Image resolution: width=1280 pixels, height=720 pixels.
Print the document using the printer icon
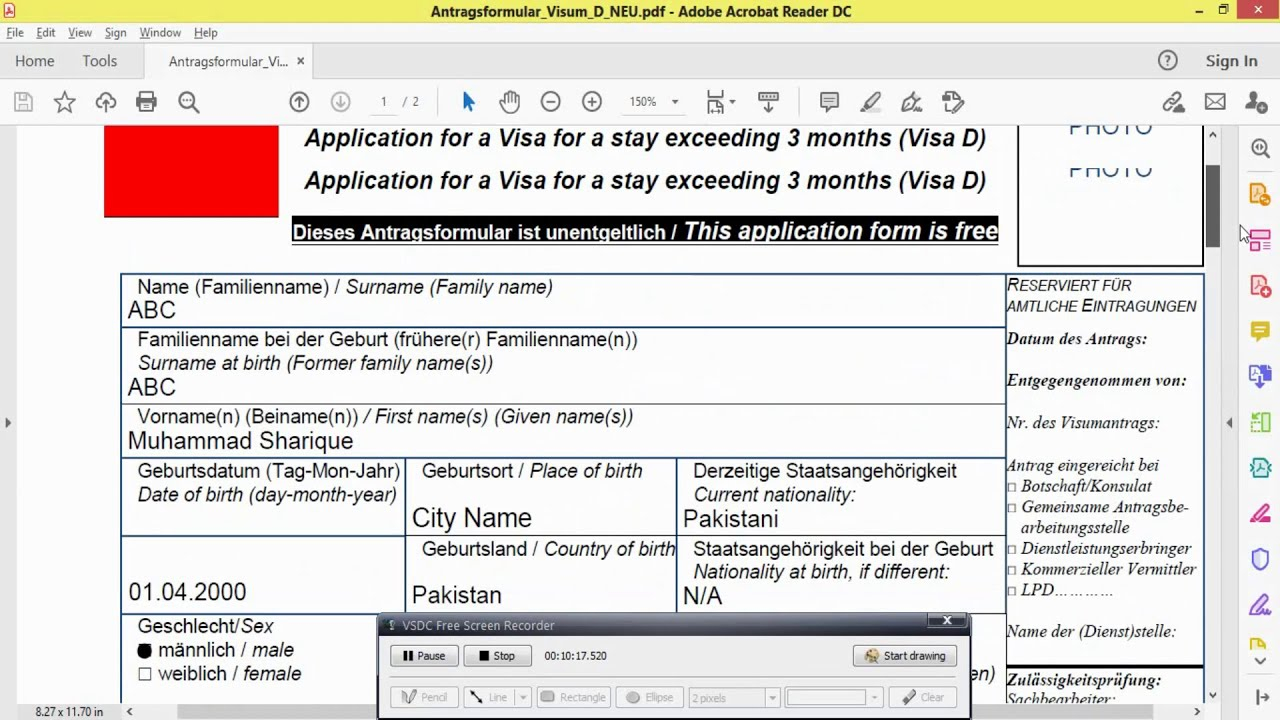[147, 102]
